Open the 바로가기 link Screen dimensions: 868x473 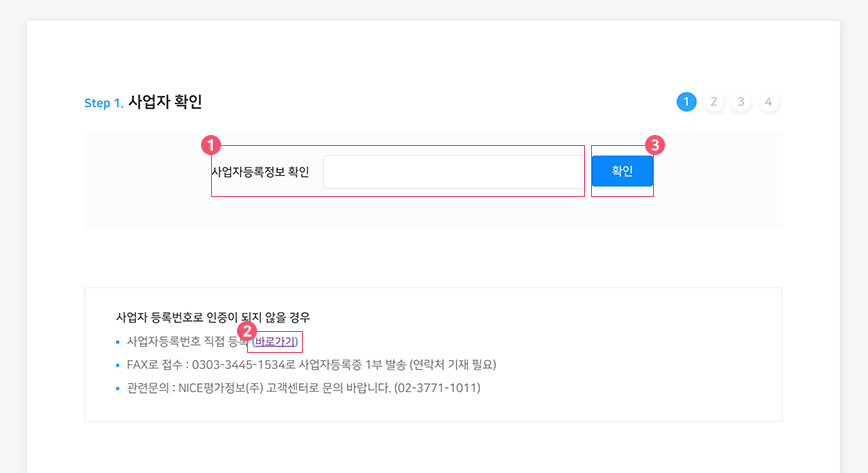click(275, 342)
